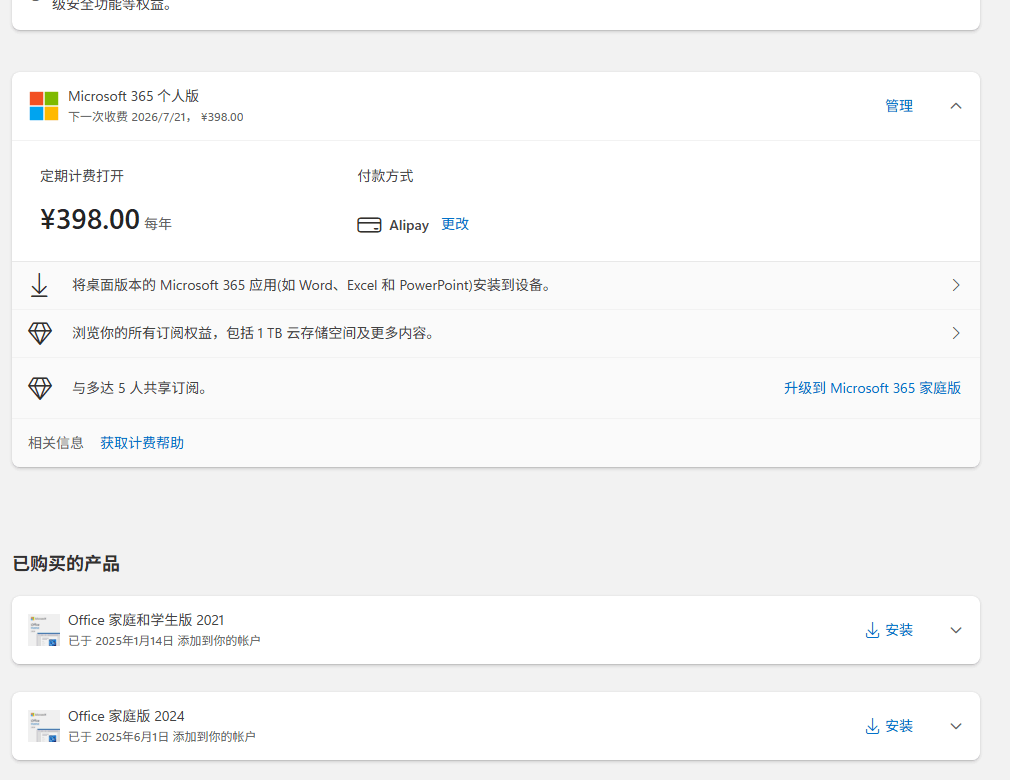The height and width of the screenshot is (780, 1010).
Task: Click the credit card icon next to Alipay
Action: tap(369, 225)
